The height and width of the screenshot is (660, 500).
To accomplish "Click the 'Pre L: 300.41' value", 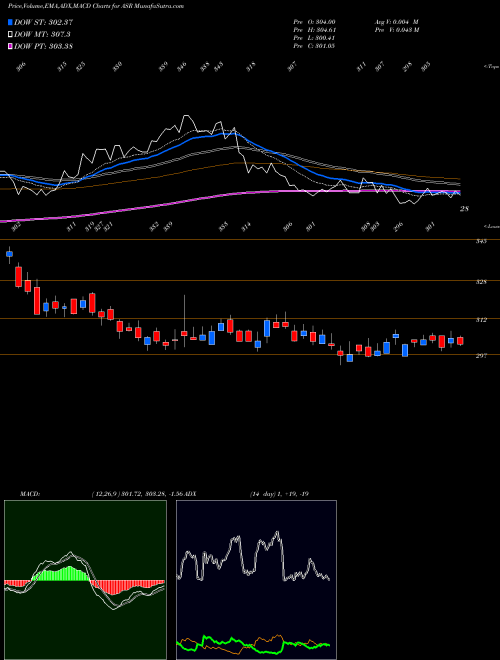I will tap(314, 38).
